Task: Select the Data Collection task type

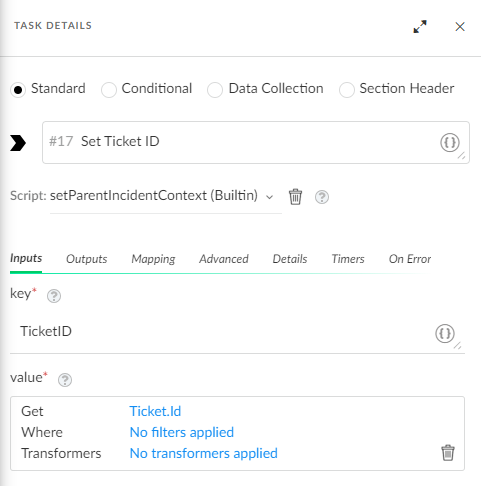Action: 215,90
